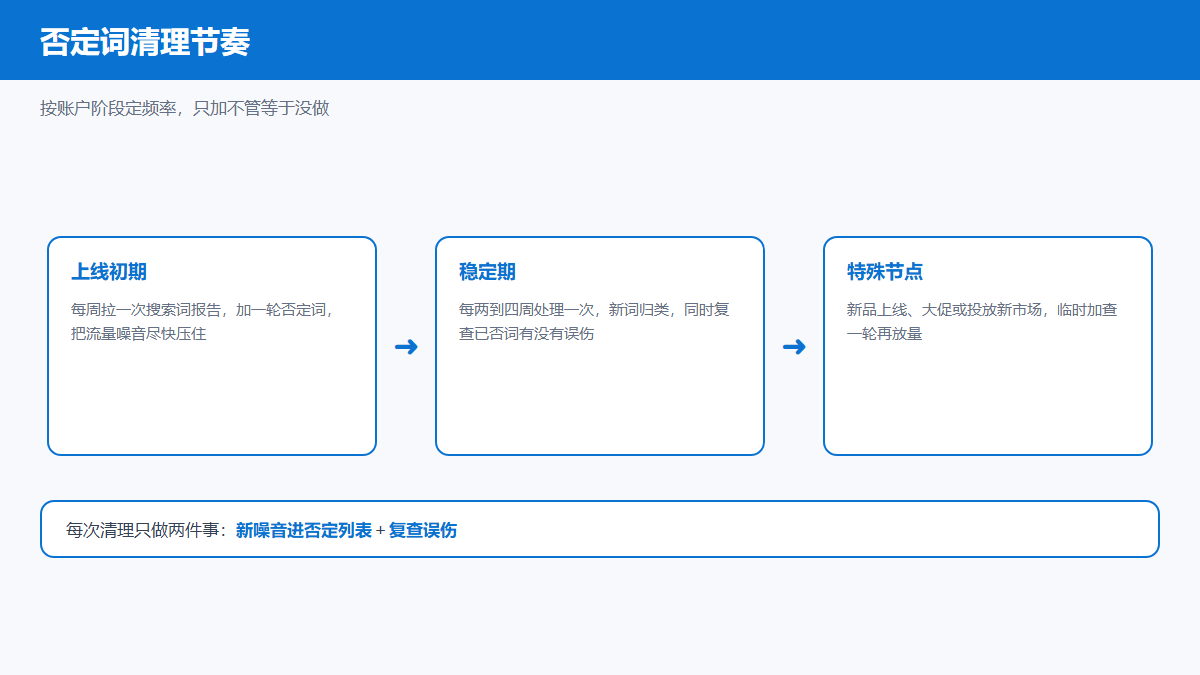Click the arrow between 上线初期 and 稳定期
Image resolution: width=1200 pixels, height=675 pixels.
coord(406,347)
